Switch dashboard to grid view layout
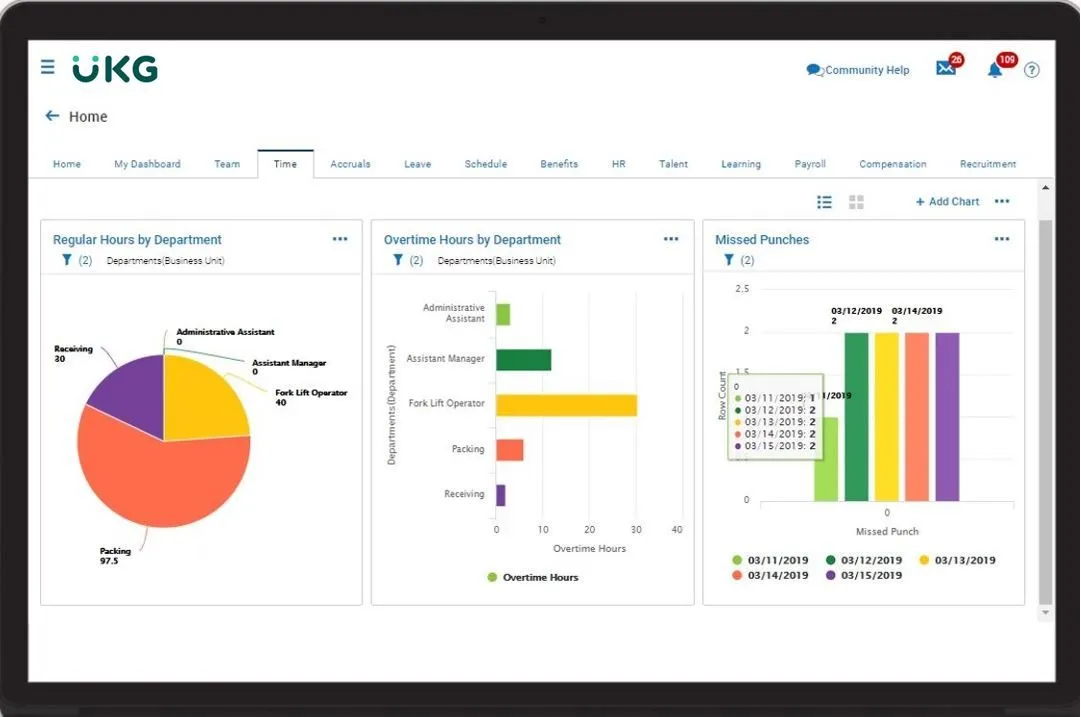Image resolution: width=1081 pixels, height=717 pixels. [856, 201]
